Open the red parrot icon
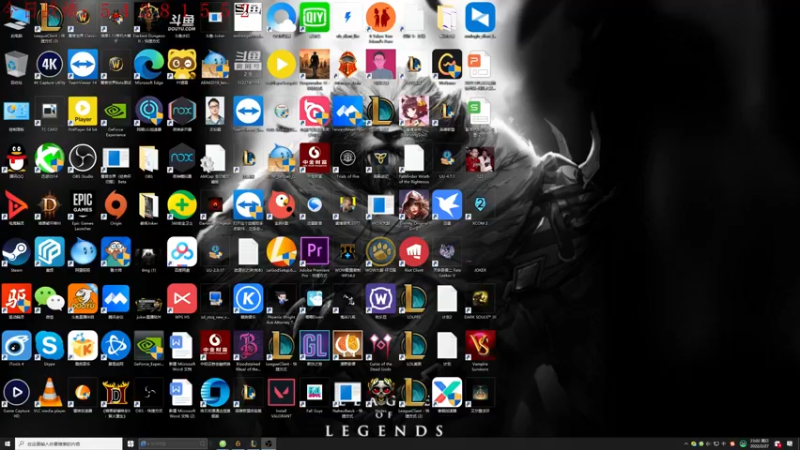 pos(281,205)
